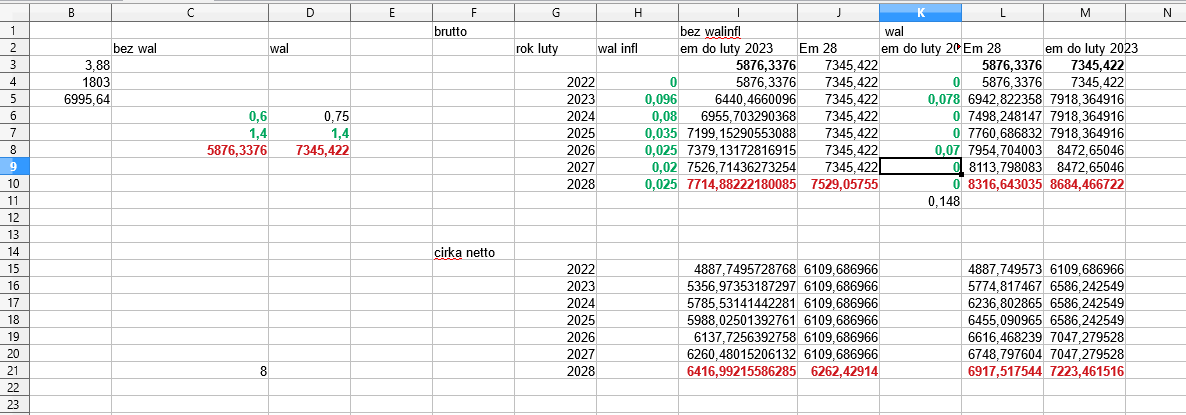This screenshot has height=415, width=1186.
Task: Select the cell containing 8 in column C
Action: 190,371
